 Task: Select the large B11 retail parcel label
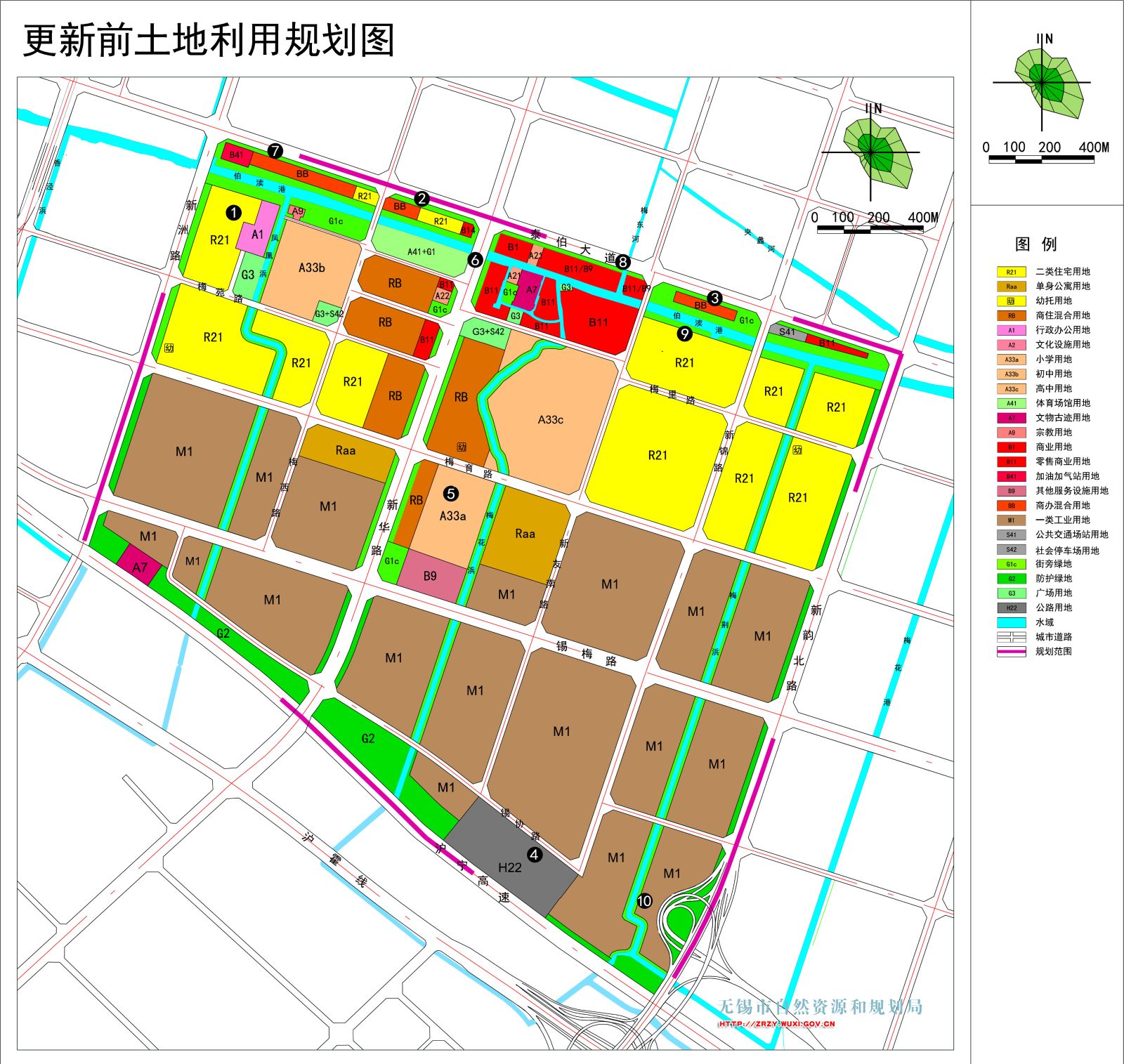tap(598, 322)
